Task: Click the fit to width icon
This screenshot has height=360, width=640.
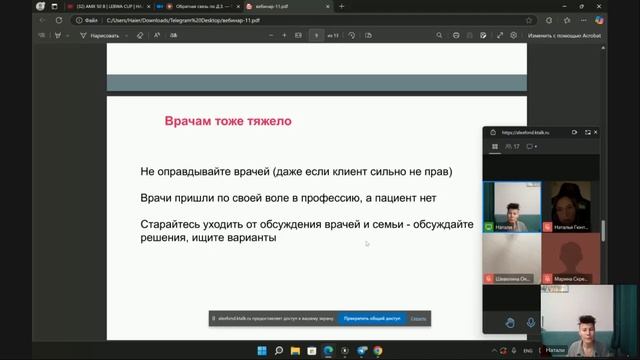Action: [x=298, y=36]
